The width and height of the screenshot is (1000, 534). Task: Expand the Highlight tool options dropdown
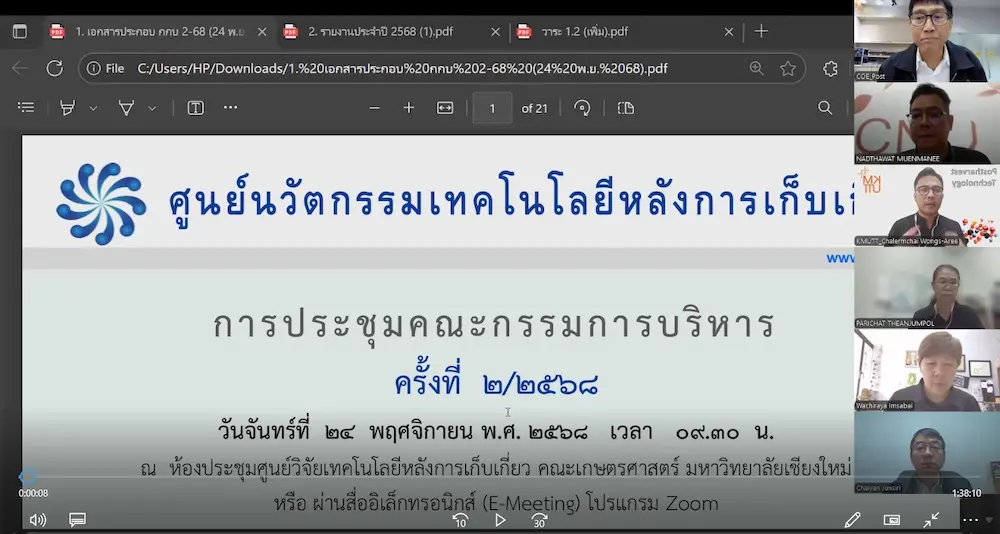(93, 108)
